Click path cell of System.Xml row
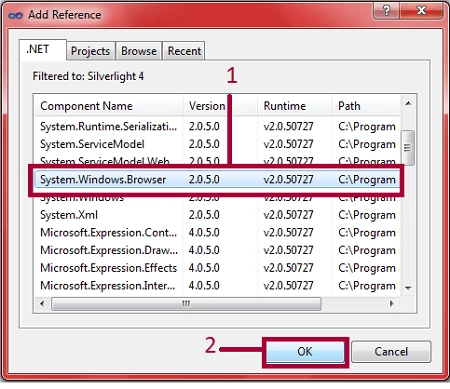Screen dimensions: 450x389 [x=367, y=215]
